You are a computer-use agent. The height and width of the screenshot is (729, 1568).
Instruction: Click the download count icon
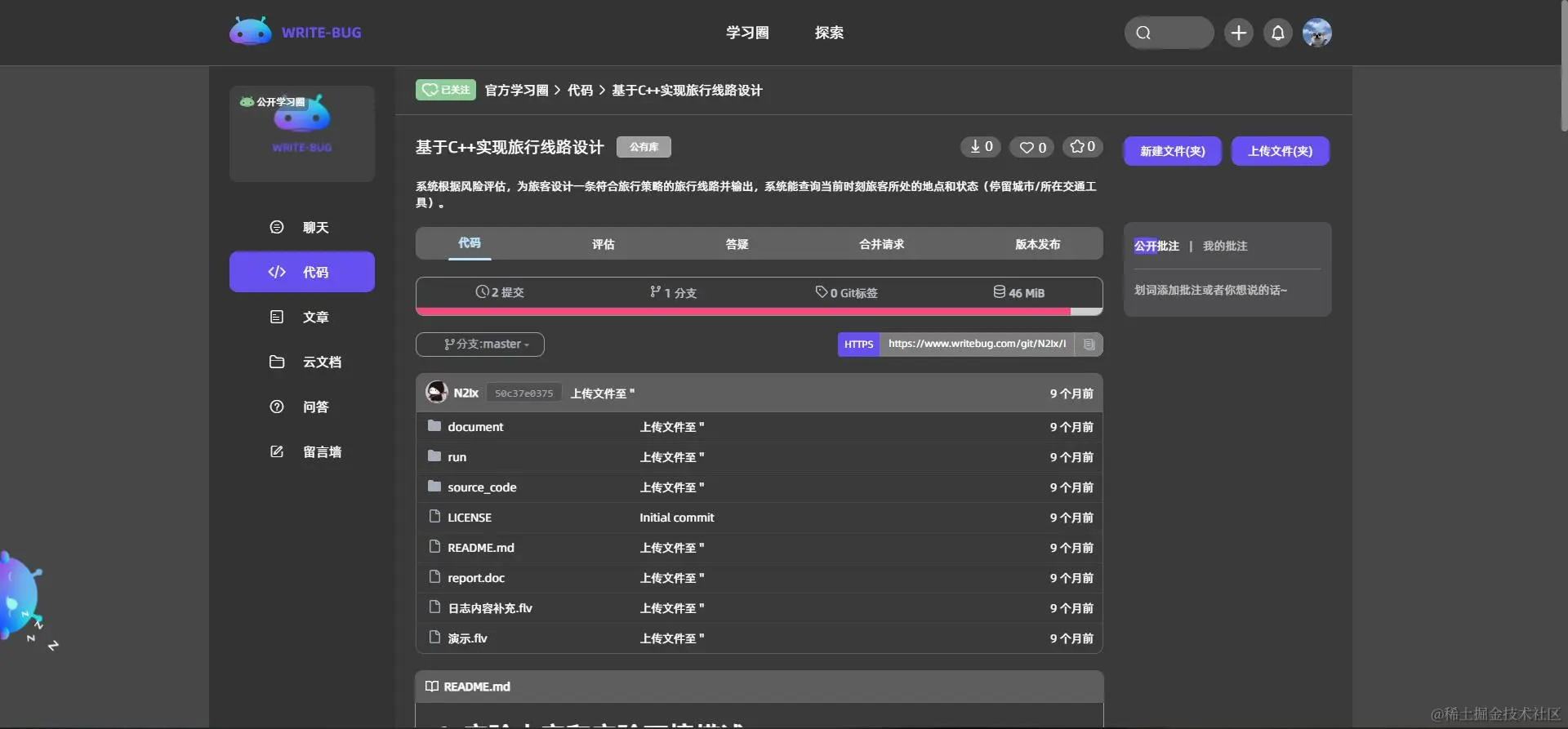(x=981, y=147)
